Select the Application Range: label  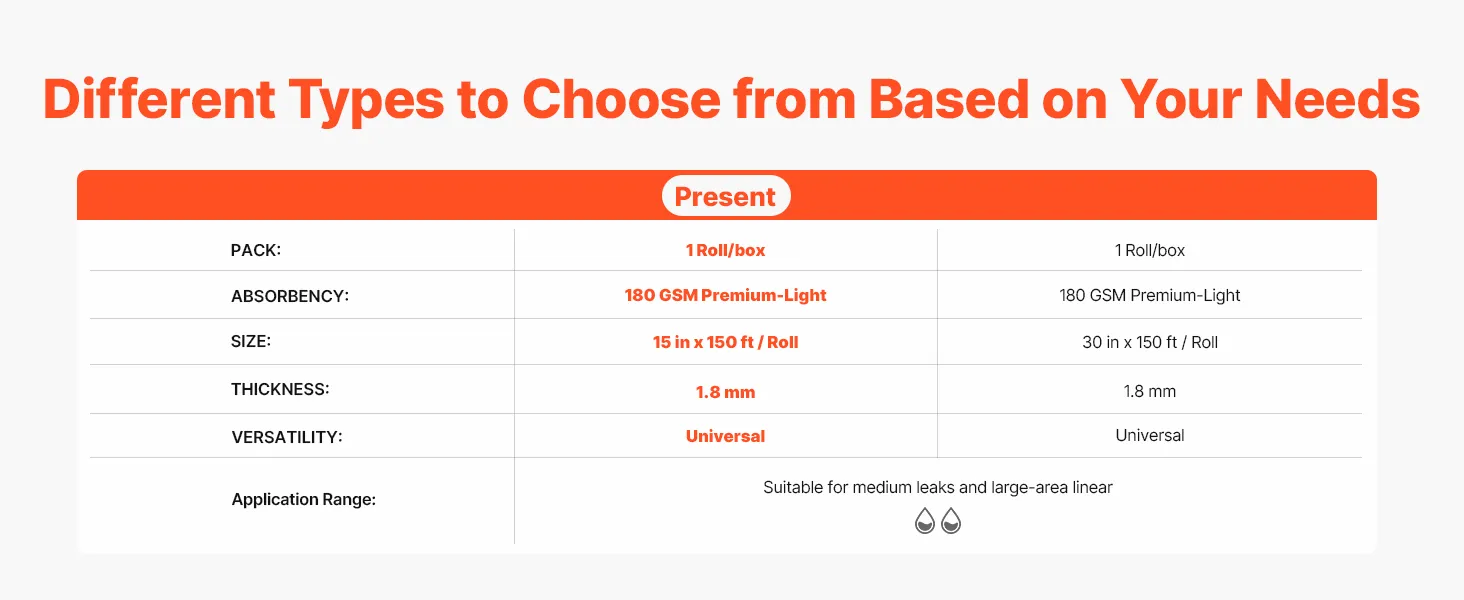304,499
